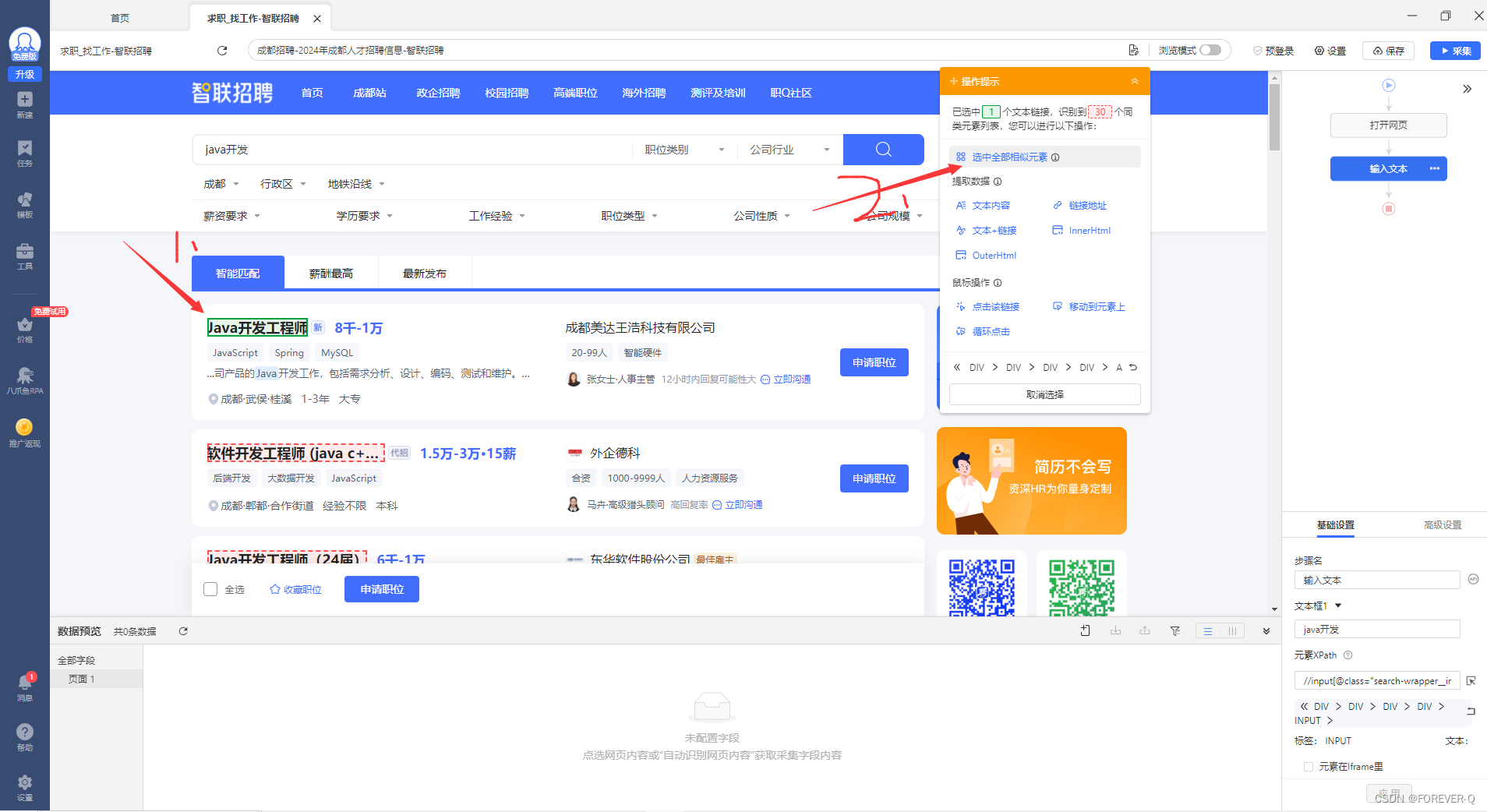Click the 取消选择 button
1487x812 pixels.
click(1045, 394)
